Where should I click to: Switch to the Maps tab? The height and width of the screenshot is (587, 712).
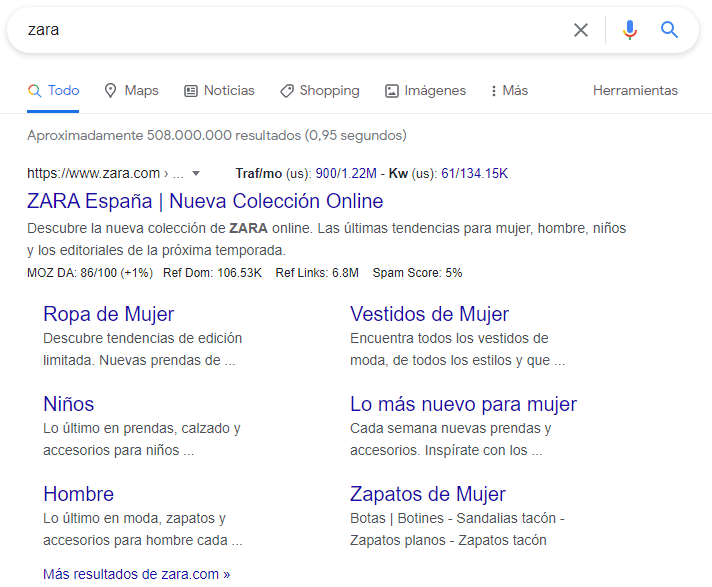[x=132, y=90]
